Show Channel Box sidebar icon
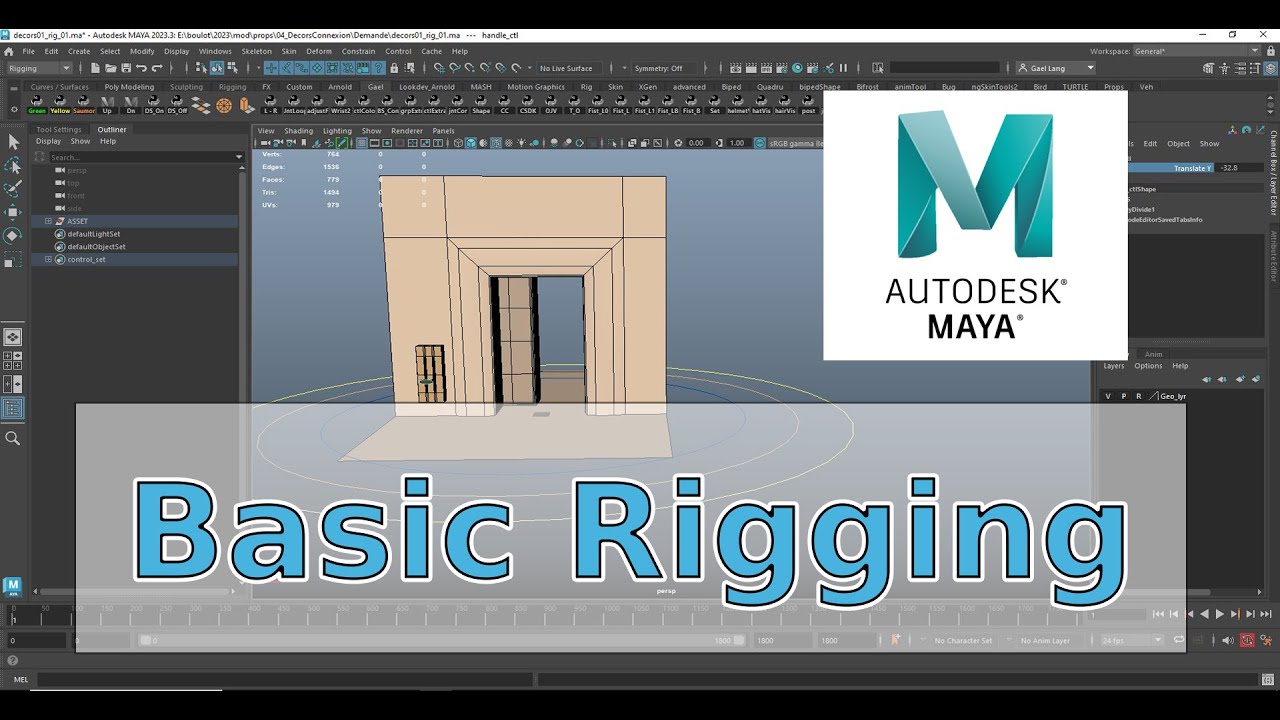This screenshot has width=1280, height=720. (x=1269, y=68)
